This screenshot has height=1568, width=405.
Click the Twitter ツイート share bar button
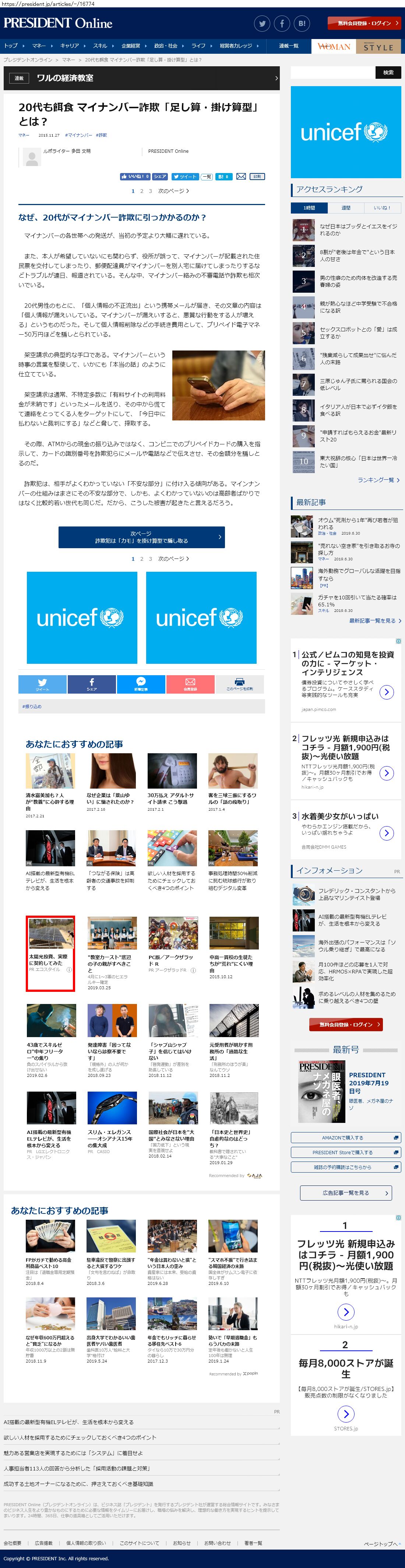coord(42,684)
